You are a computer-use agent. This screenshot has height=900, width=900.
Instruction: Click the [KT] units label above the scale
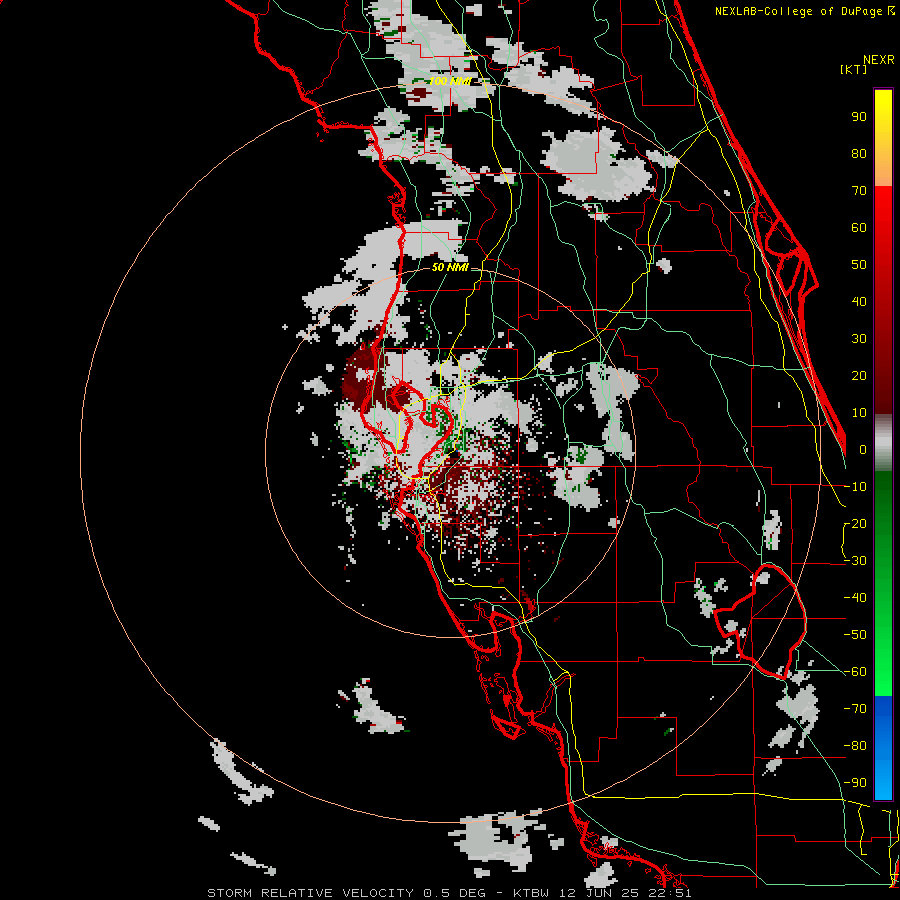pos(854,69)
